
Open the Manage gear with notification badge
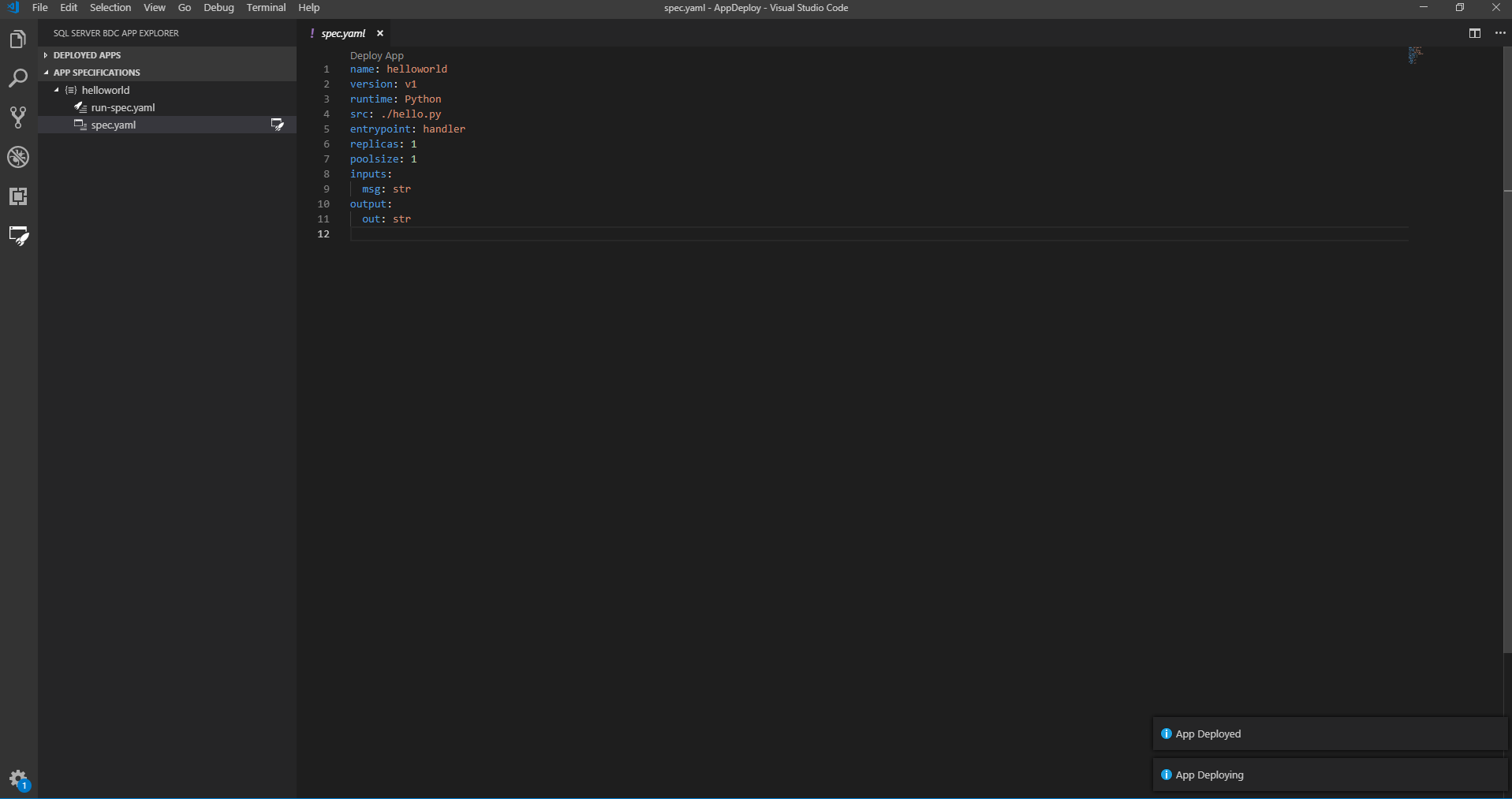19,778
